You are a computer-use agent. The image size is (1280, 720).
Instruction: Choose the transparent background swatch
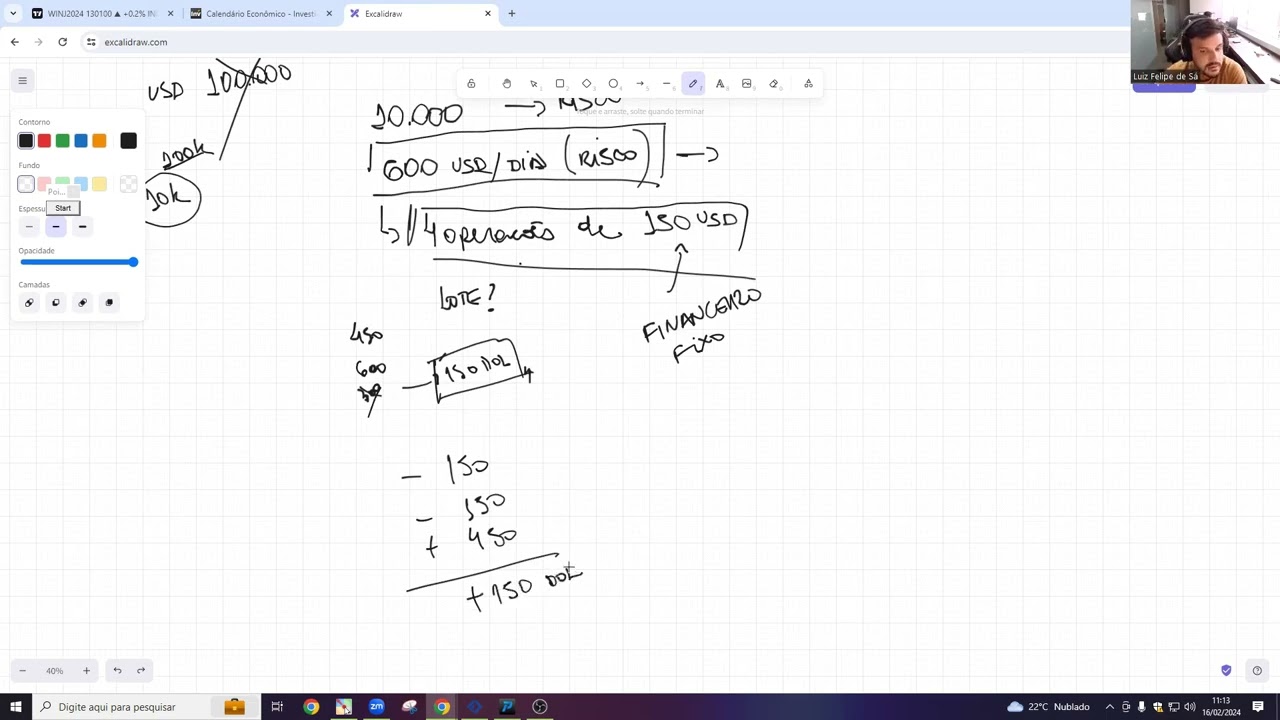[x=26, y=184]
